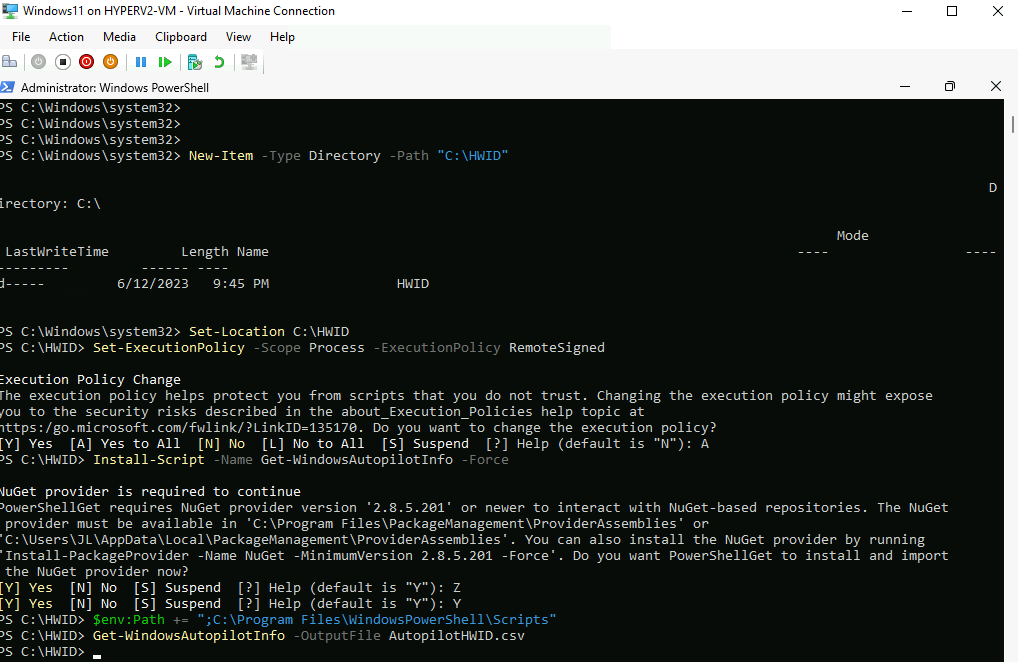Click the "Execution Policy Change" heading
The image size is (1018, 662).
click(x=90, y=380)
